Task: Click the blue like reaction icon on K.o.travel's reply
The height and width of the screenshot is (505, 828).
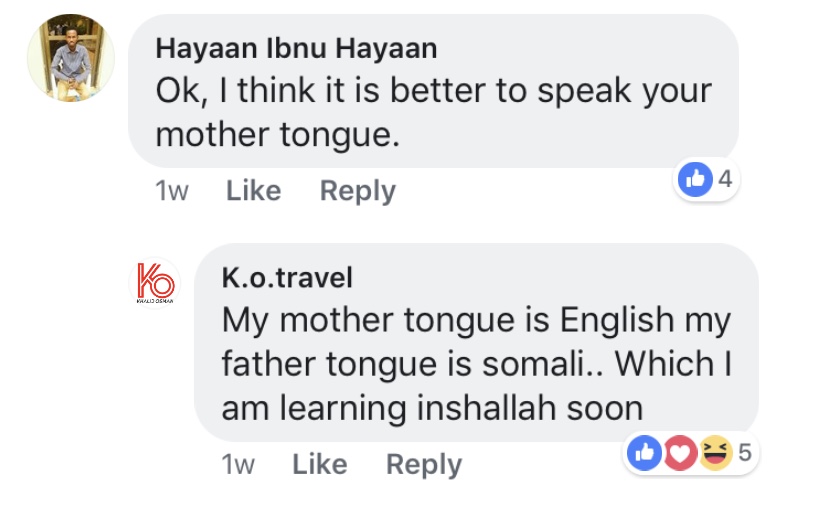Action: click(643, 453)
